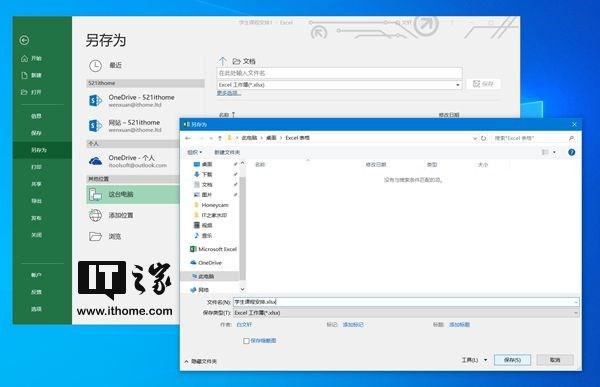The height and width of the screenshot is (387, 600).
Task: Click the 文档 folder path in backstage
Action: tap(244, 61)
